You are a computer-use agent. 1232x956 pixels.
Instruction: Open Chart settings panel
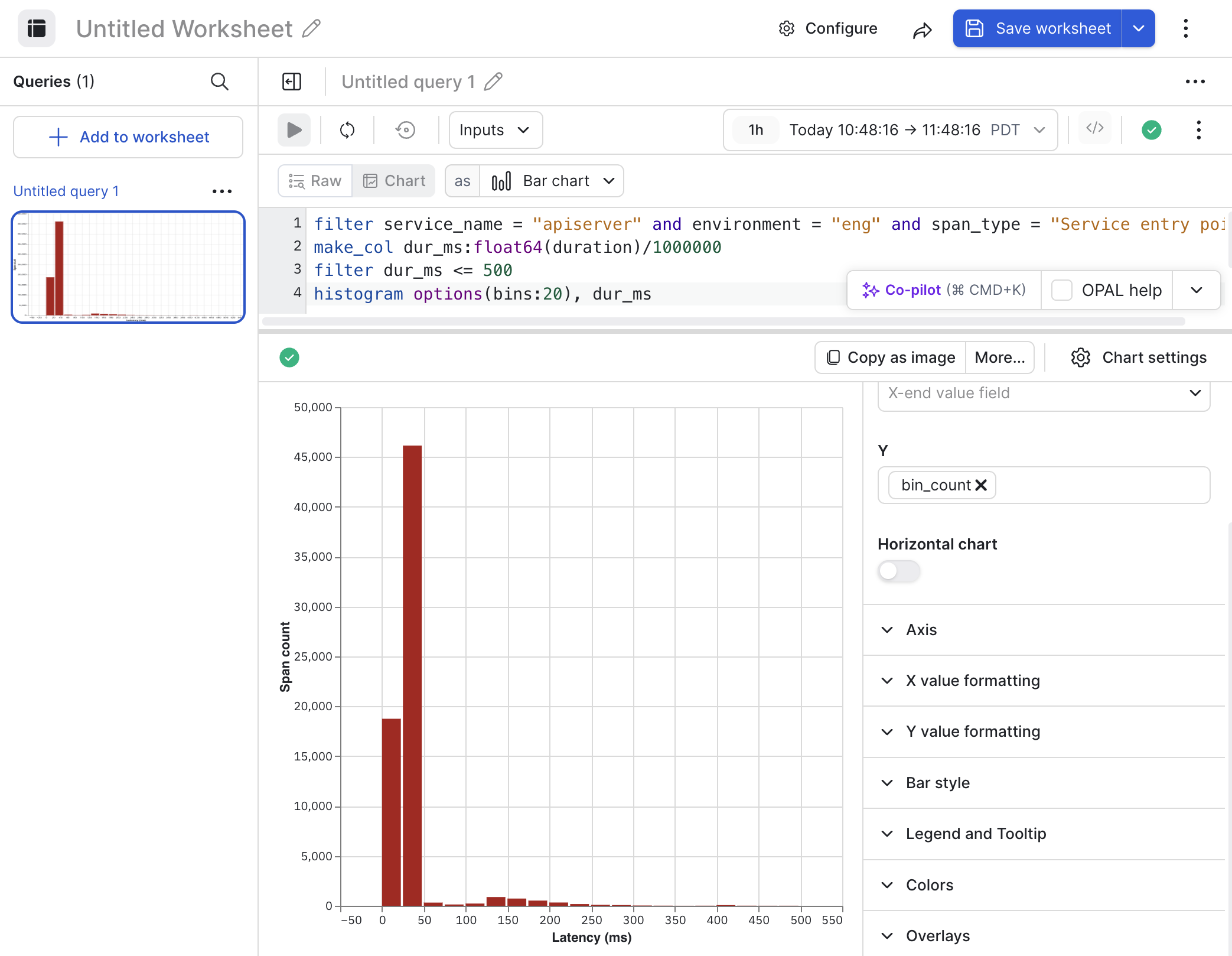click(x=1139, y=357)
